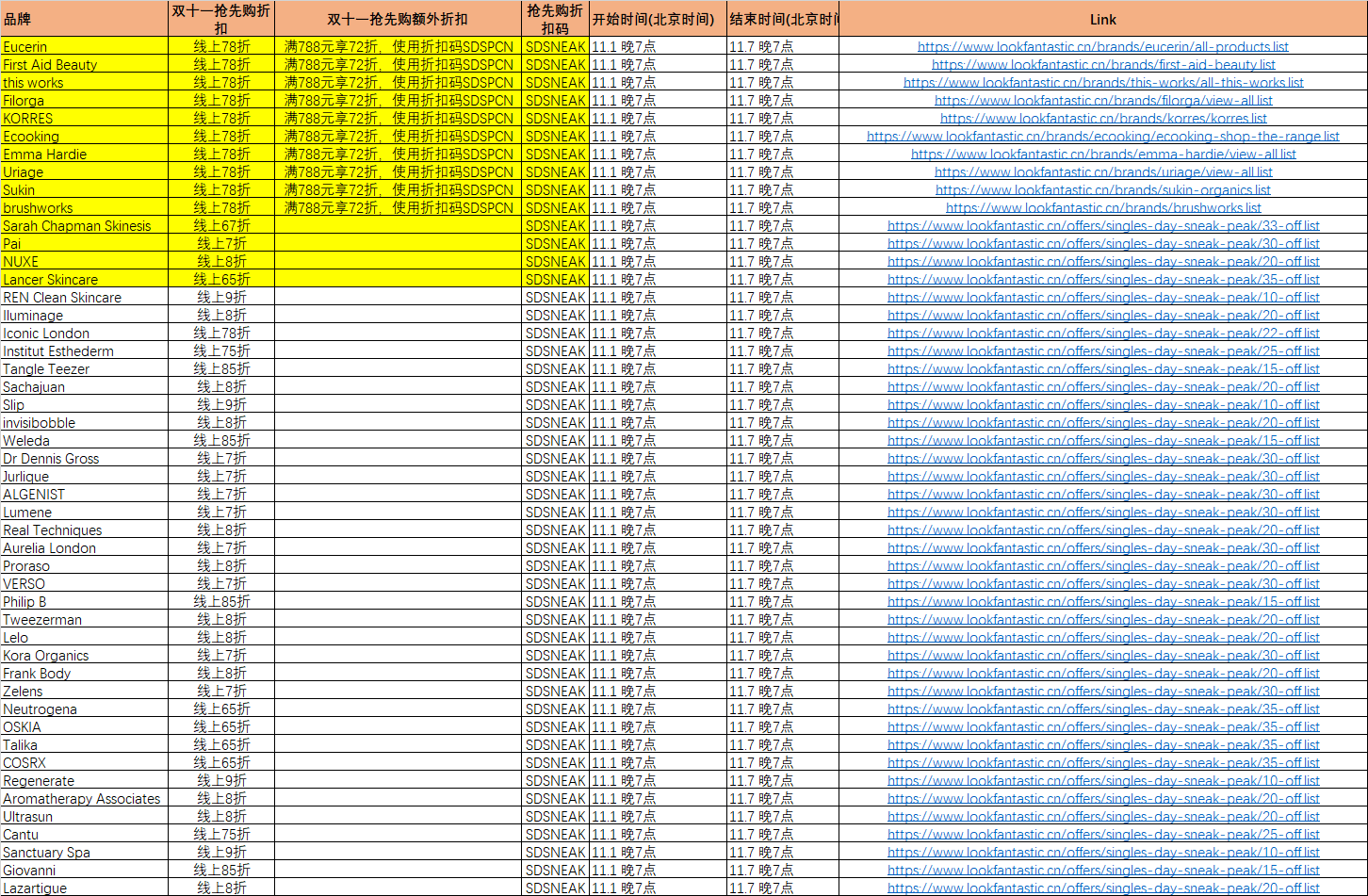Viewport: 1368px width, 896px height.
Task: Select the KORRES brand cell
Action: point(85,118)
